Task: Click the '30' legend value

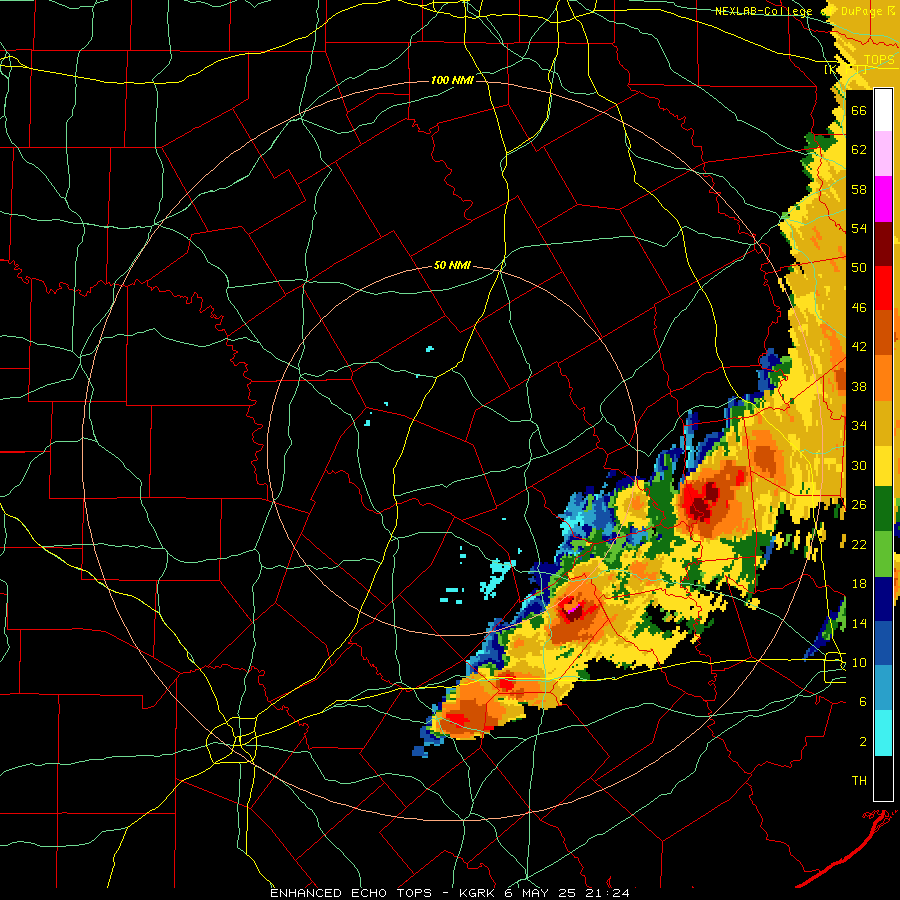Action: 859,465
